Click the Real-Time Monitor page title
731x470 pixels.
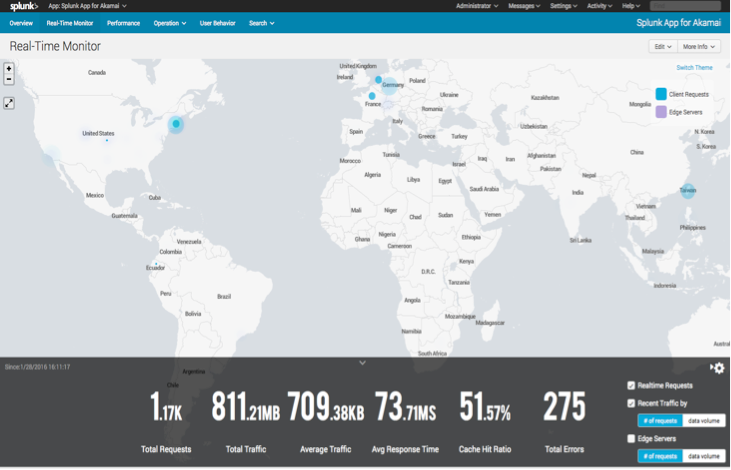coord(55,46)
